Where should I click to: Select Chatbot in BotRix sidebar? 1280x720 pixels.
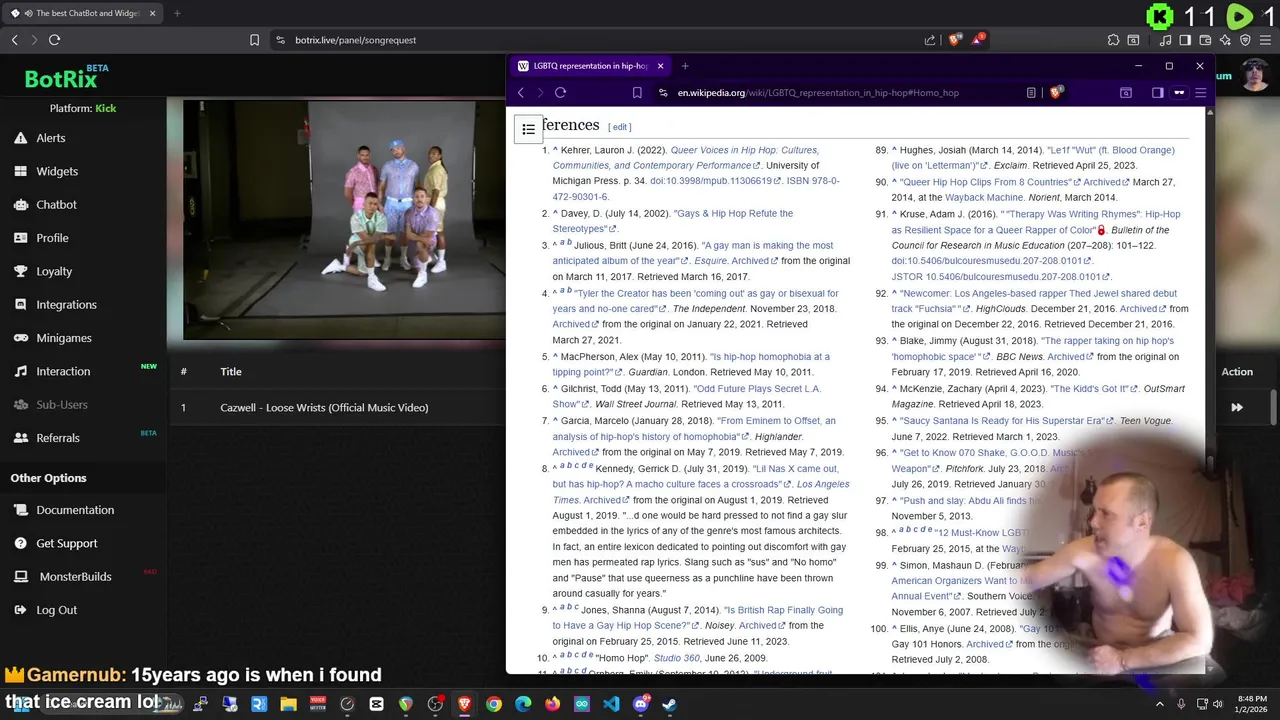[56, 204]
